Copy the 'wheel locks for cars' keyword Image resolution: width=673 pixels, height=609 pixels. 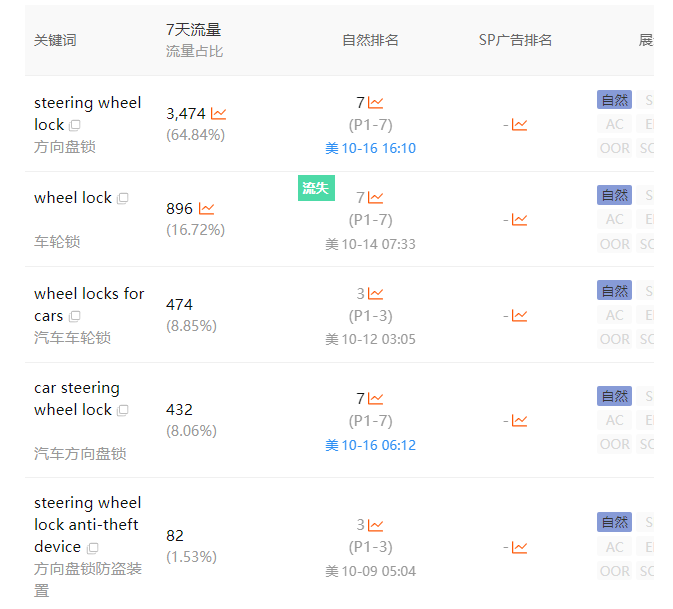75,317
